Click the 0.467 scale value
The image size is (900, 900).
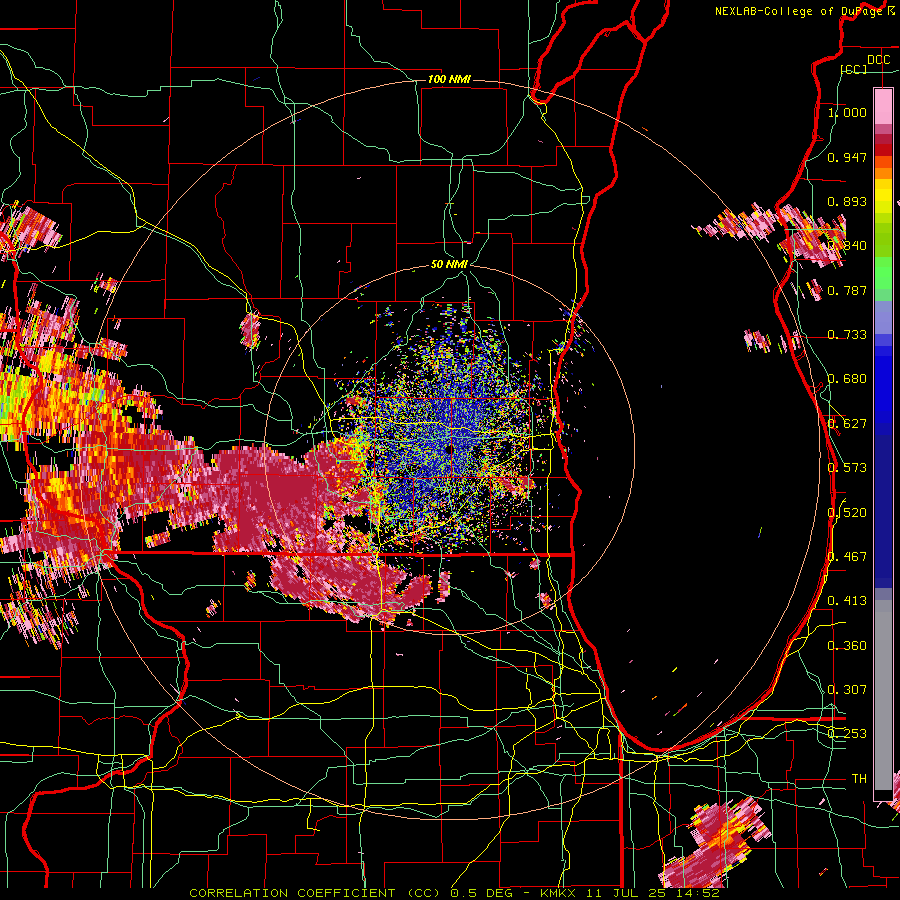point(847,557)
